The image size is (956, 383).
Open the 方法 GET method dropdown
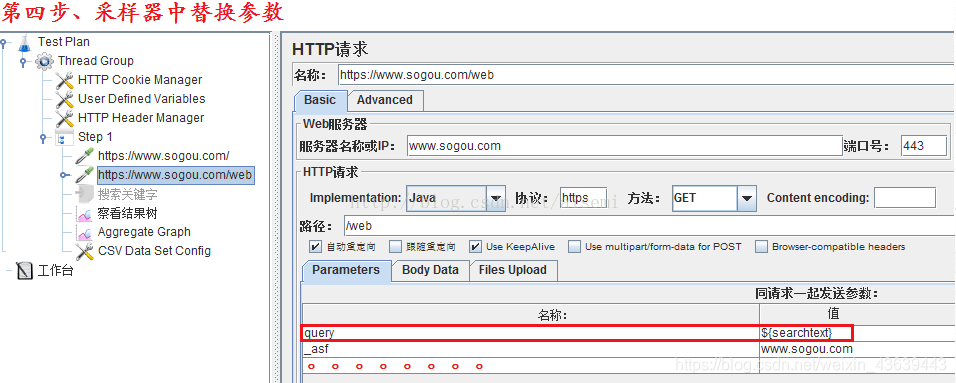[746, 198]
